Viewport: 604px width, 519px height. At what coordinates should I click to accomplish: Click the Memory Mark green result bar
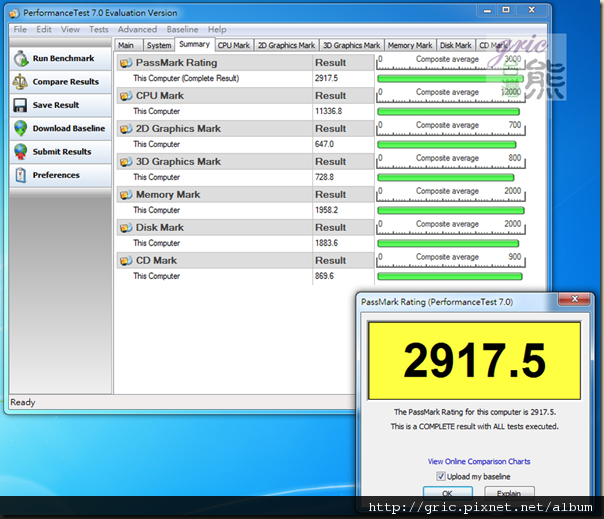tap(451, 211)
